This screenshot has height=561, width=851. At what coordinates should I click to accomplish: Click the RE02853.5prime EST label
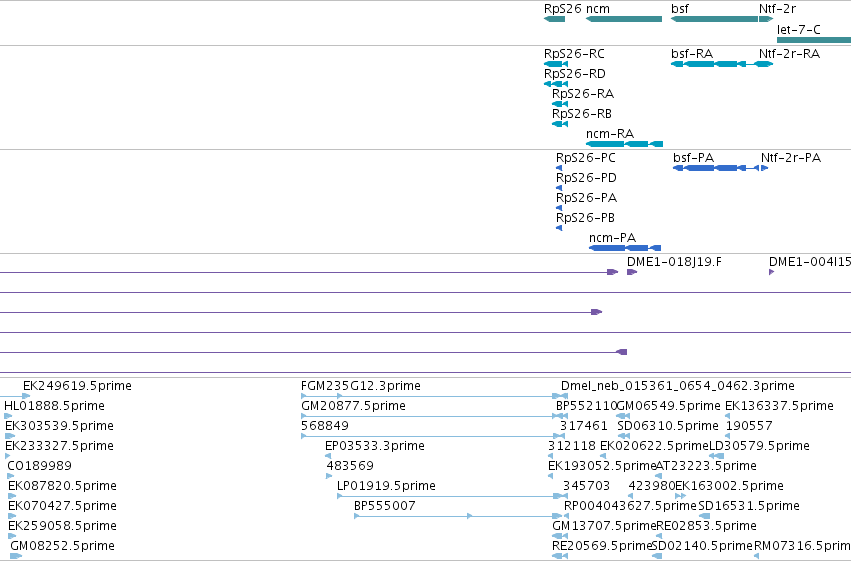tap(706, 526)
